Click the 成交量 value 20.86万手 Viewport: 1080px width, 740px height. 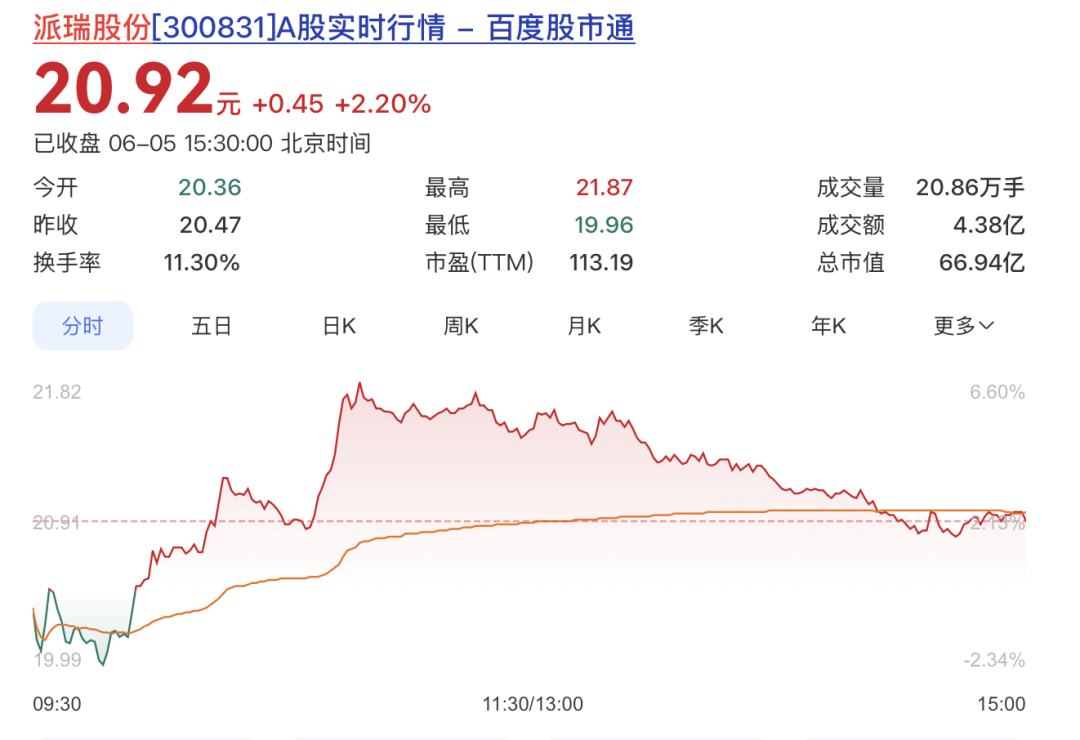pos(970,187)
